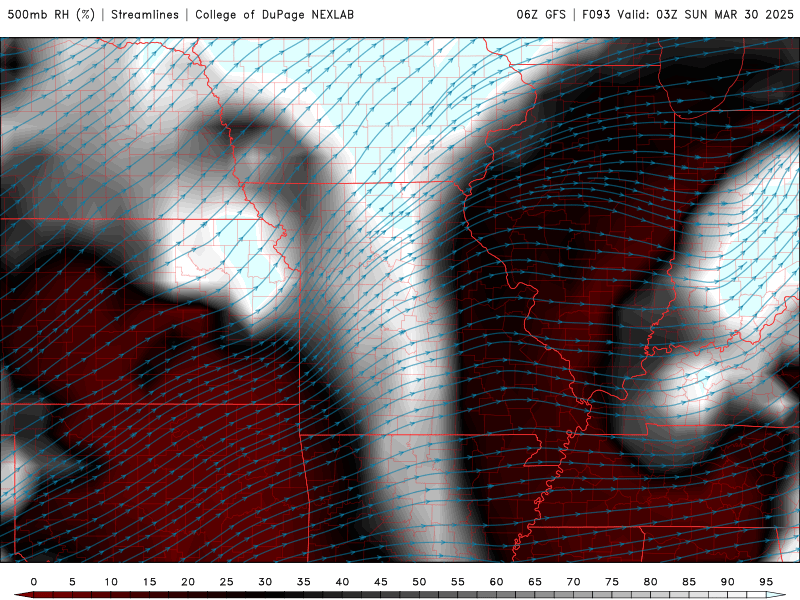Click 'College of DuPage NEXLAB' header text
This screenshot has height=600, width=800.
274,15
